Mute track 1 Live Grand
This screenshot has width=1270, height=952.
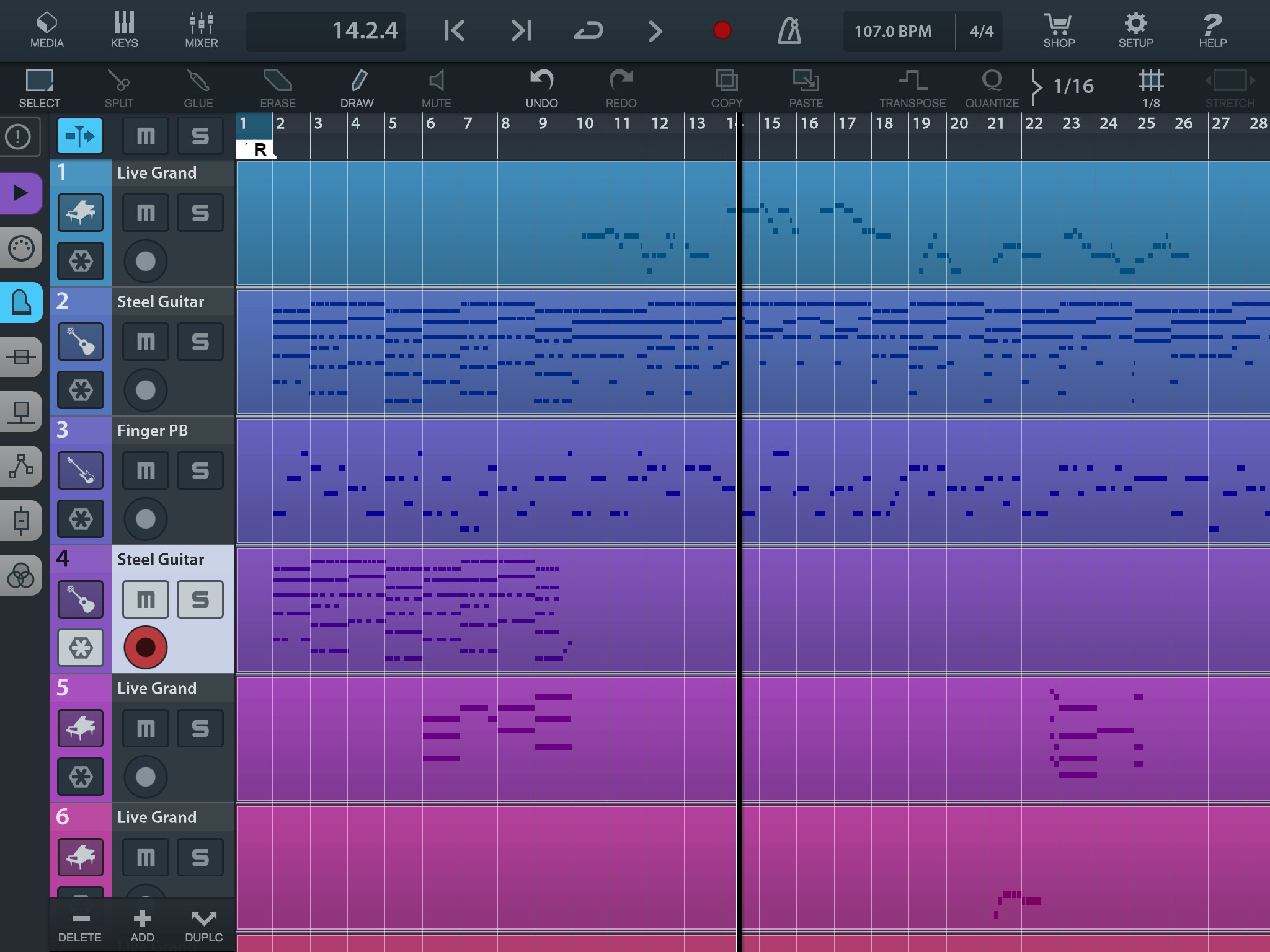[146, 213]
